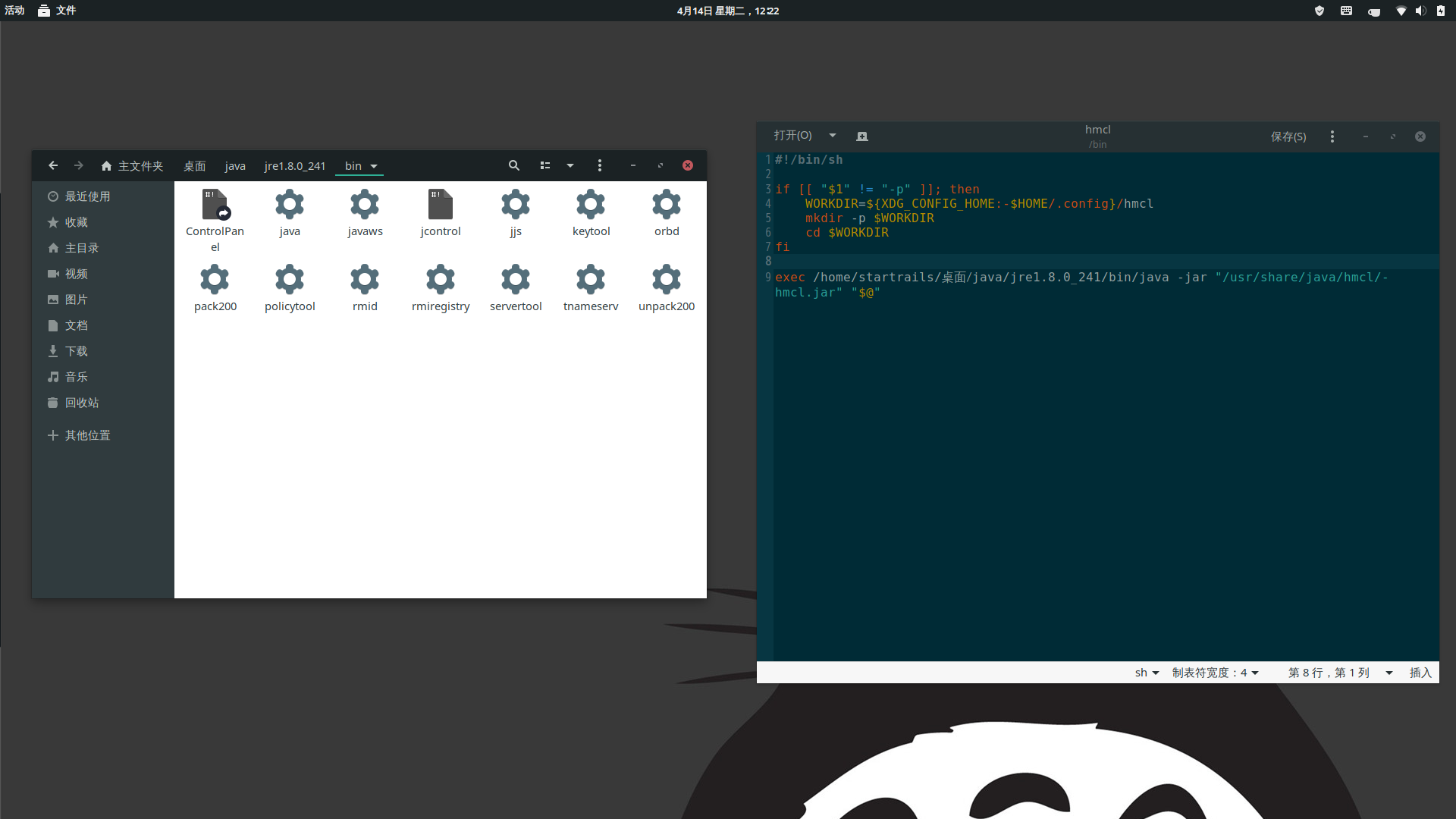Open gedit's hamburger options menu

[1332, 136]
